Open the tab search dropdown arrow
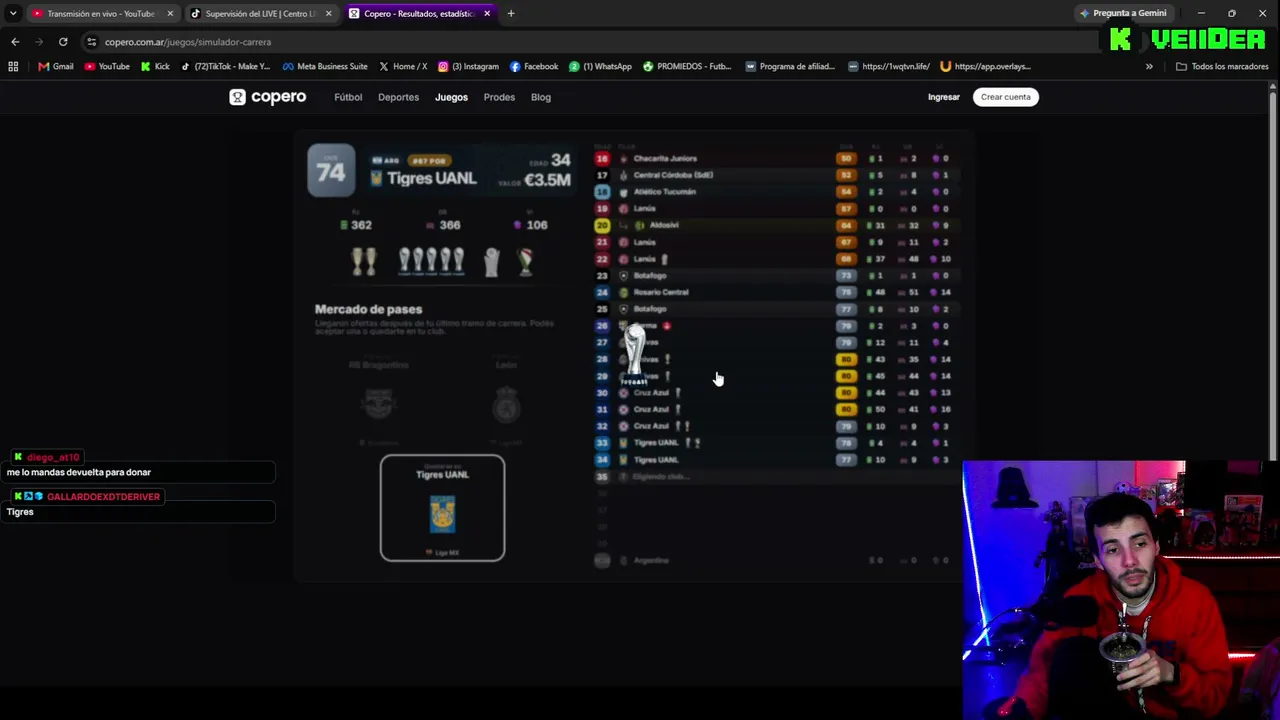Viewport: 1280px width, 720px height. 13,13
